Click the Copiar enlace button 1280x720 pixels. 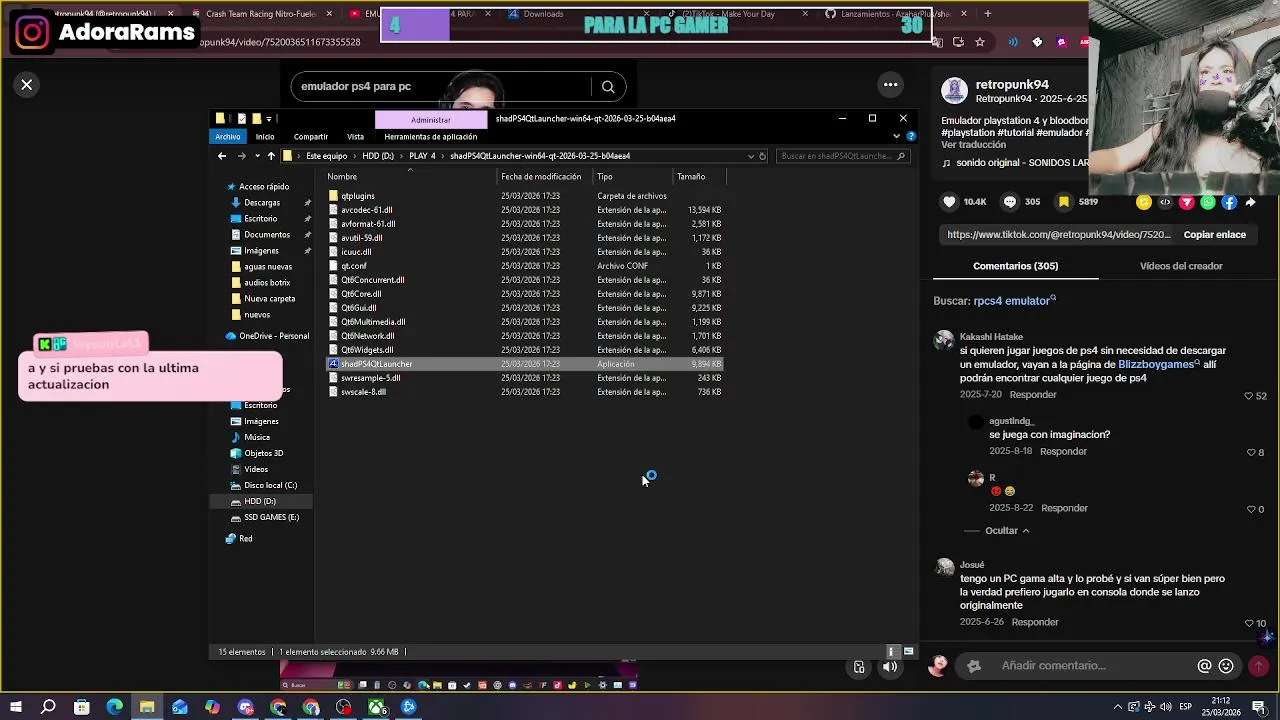(1214, 235)
